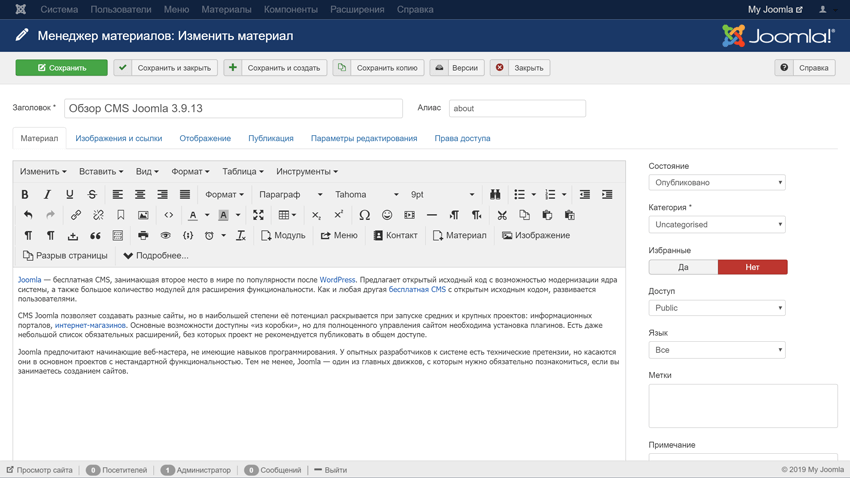Image resolution: width=850 pixels, height=478 pixels.
Task: Open Справка help button in toolbar
Action: (804, 68)
